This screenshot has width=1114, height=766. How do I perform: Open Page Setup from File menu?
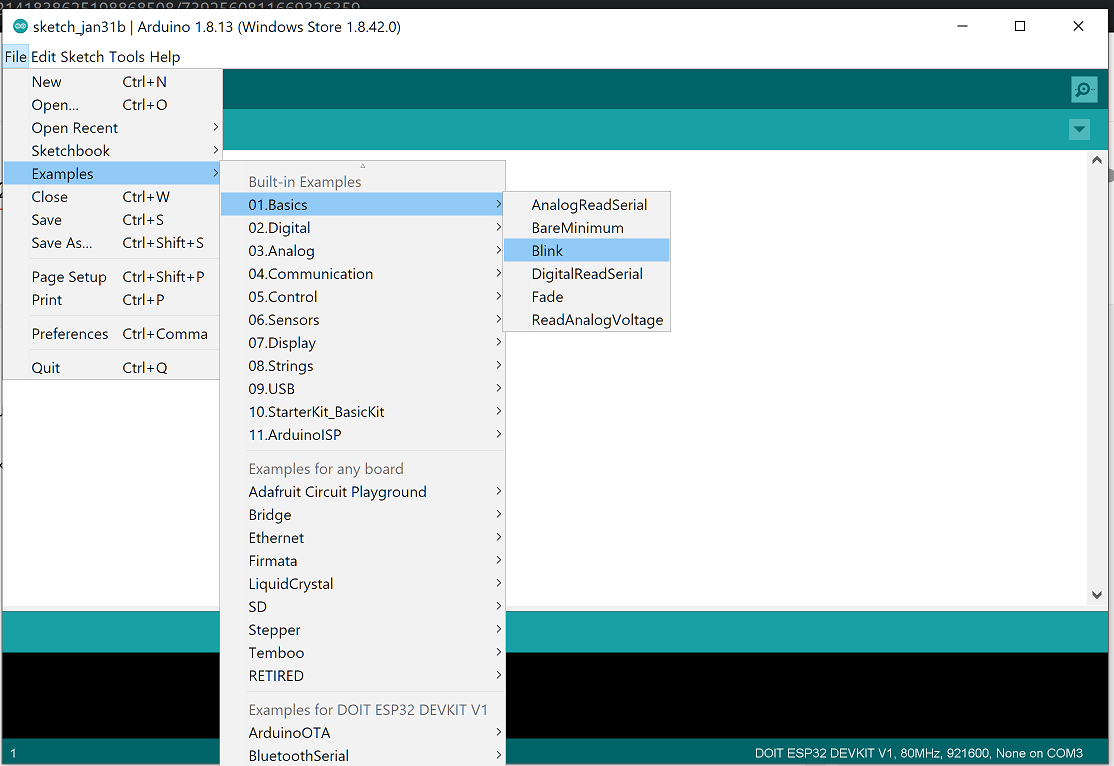[x=112, y=277]
